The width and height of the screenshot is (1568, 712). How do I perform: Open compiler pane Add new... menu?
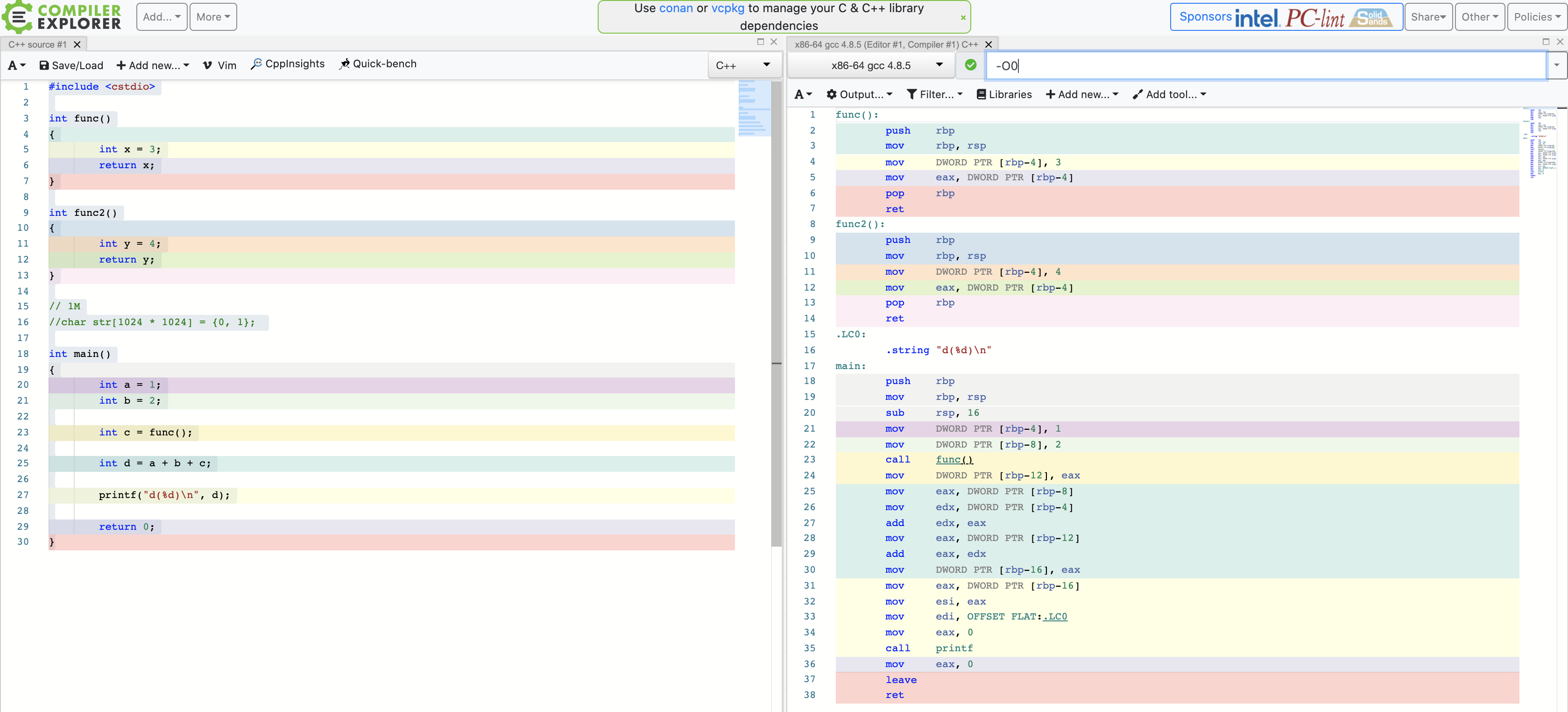click(1081, 94)
